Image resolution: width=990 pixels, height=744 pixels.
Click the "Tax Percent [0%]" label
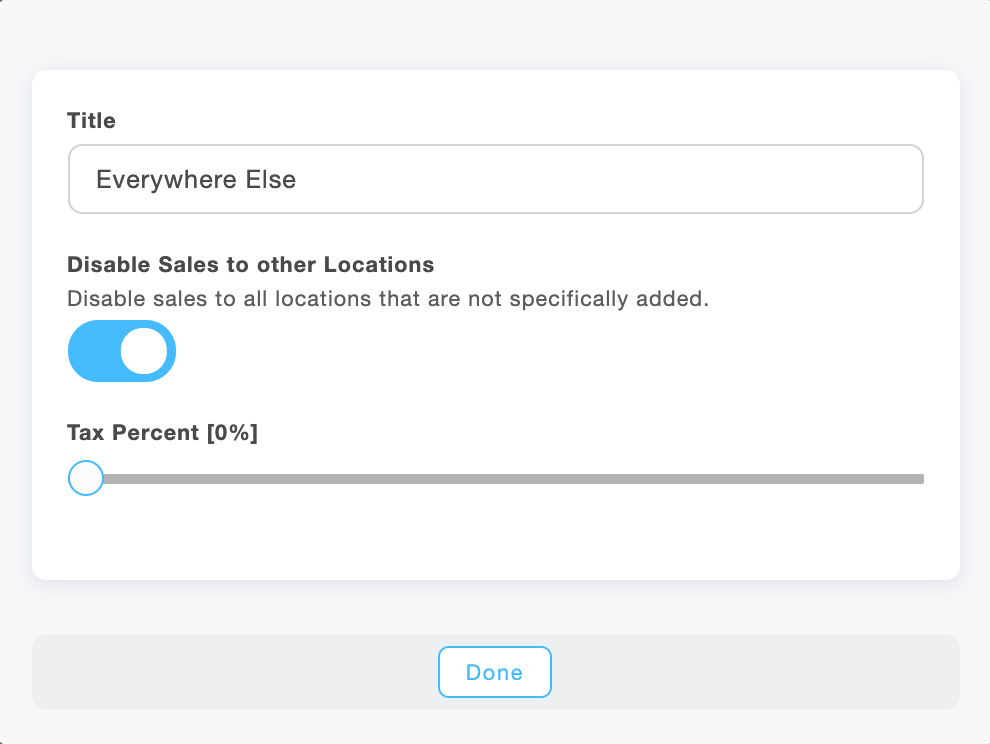pos(162,433)
